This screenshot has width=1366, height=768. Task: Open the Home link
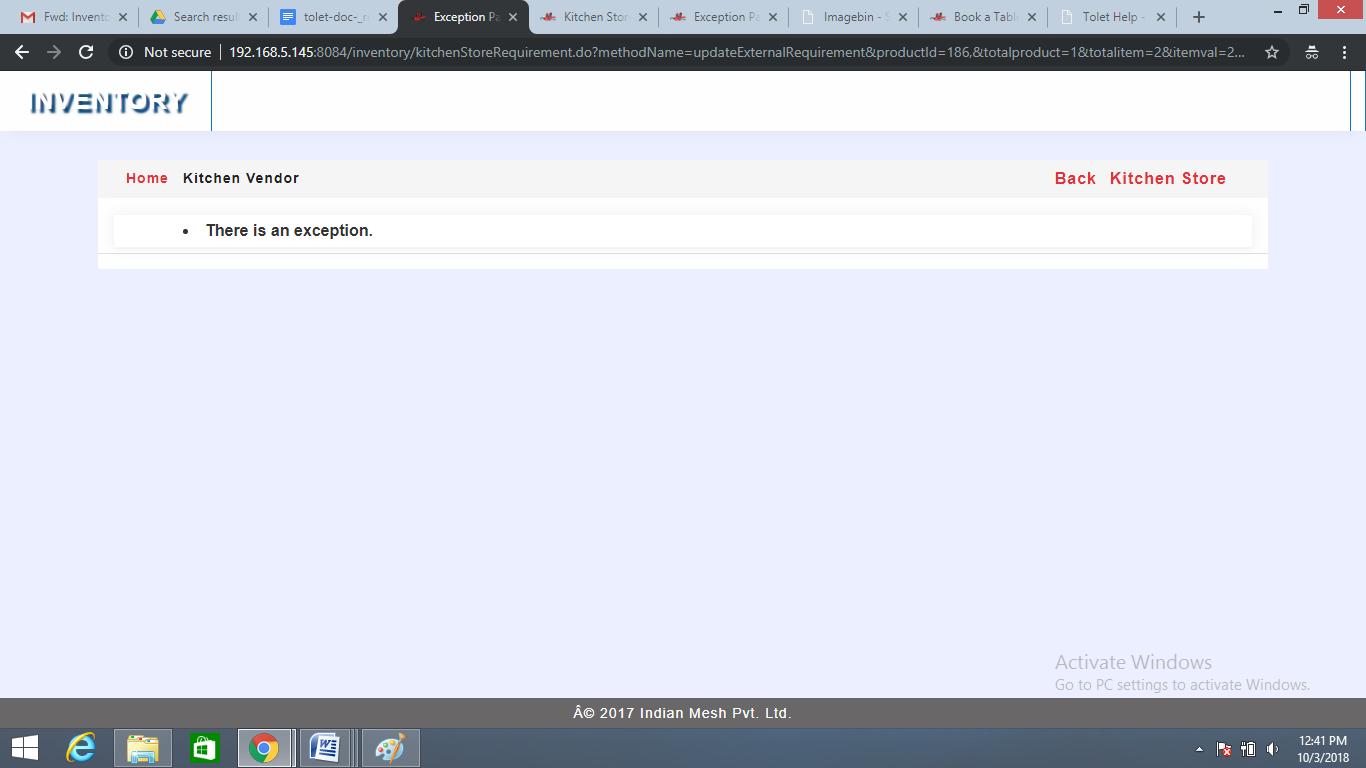(147, 178)
